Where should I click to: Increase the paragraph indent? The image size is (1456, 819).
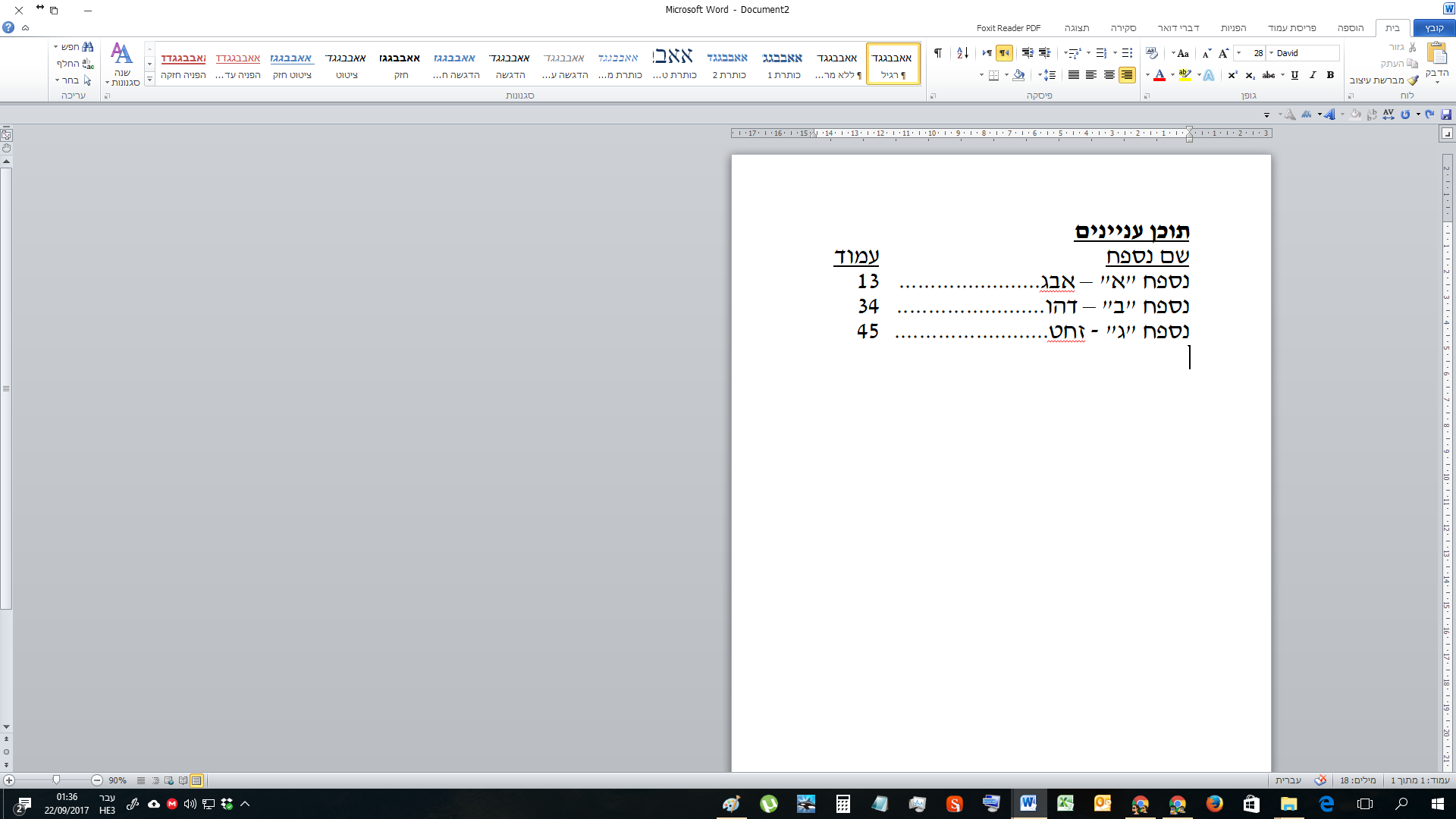[x=1028, y=53]
